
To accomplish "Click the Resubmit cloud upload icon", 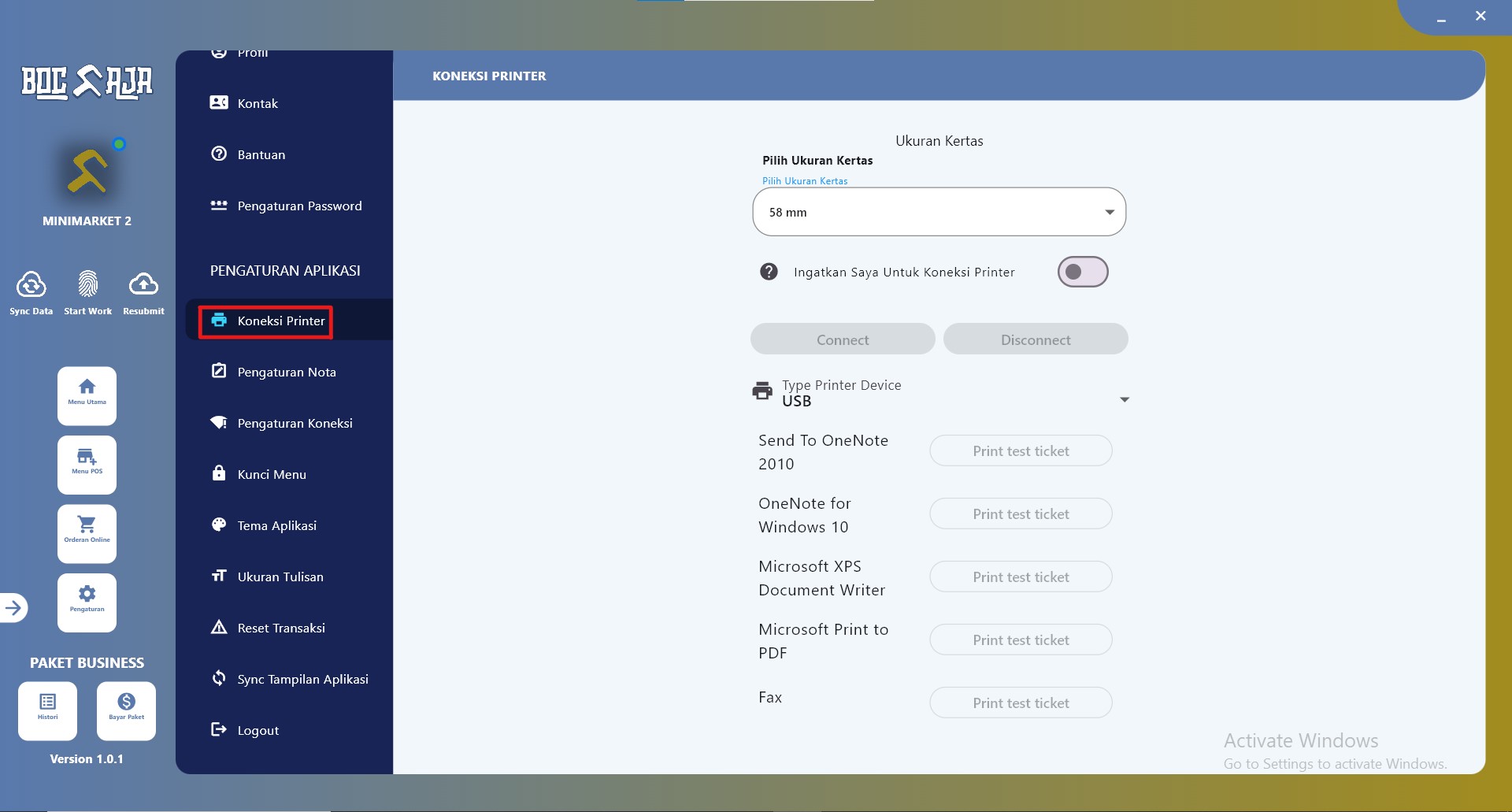I will tap(143, 284).
